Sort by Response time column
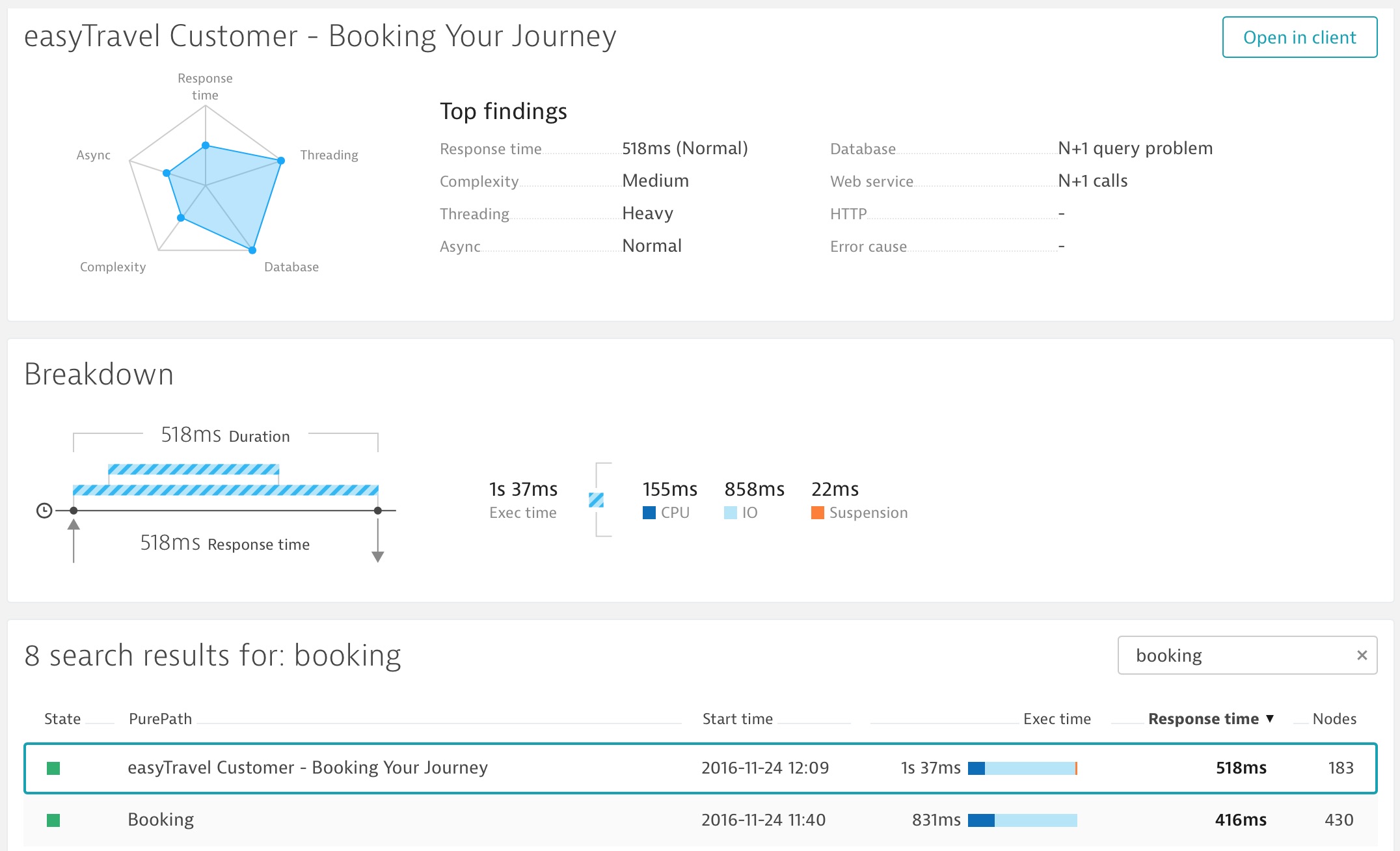This screenshot has width=1400, height=851. point(1211,719)
